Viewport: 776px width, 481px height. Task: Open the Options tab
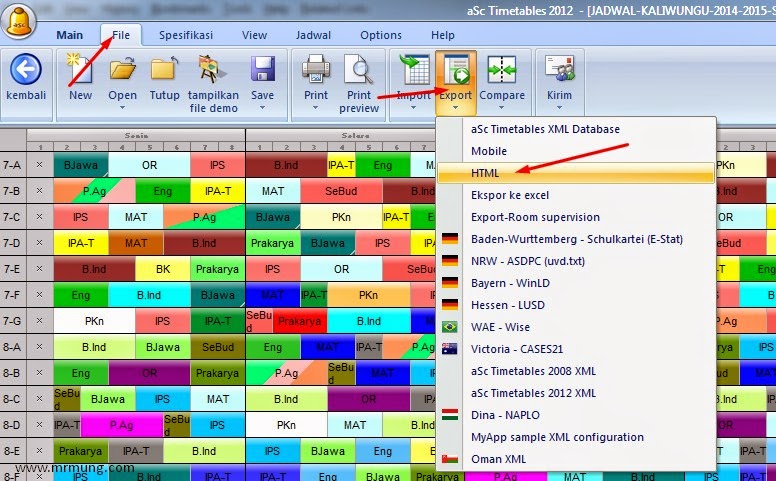(x=381, y=35)
